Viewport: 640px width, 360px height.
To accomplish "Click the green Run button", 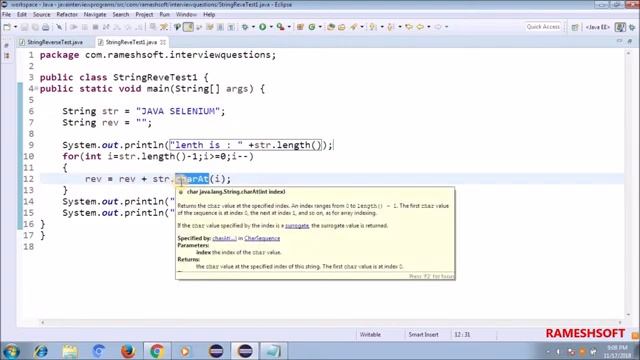I will coord(262,27).
